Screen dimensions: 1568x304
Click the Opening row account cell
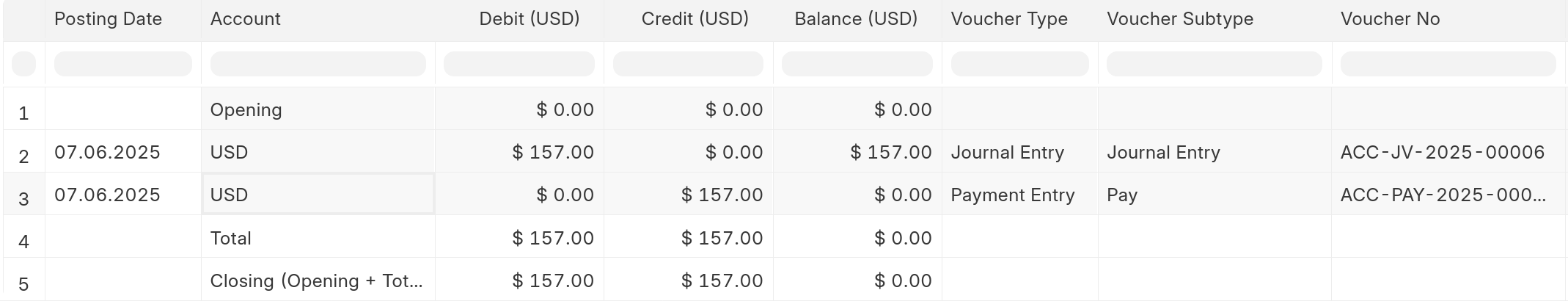coord(246,110)
